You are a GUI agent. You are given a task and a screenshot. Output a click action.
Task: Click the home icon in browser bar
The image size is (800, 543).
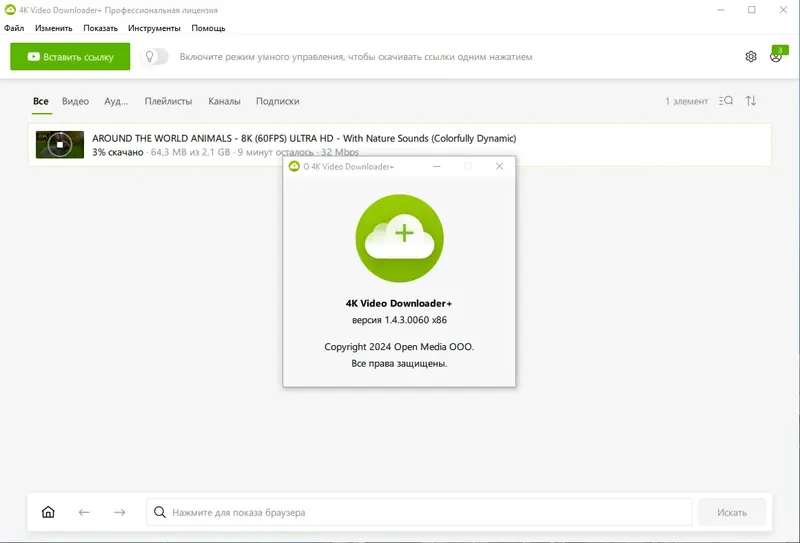click(x=48, y=512)
